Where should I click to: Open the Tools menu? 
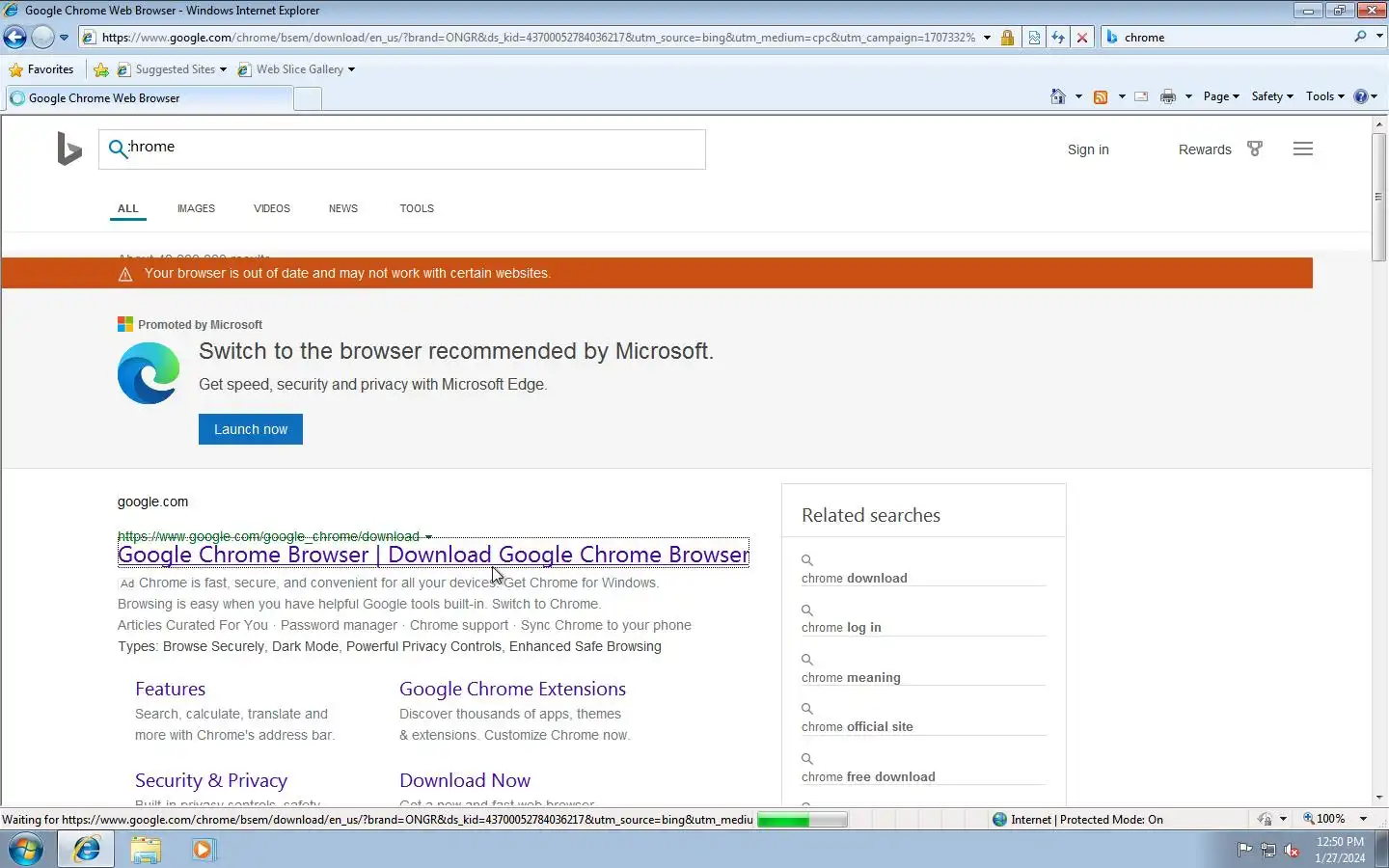pyautogui.click(x=1324, y=96)
